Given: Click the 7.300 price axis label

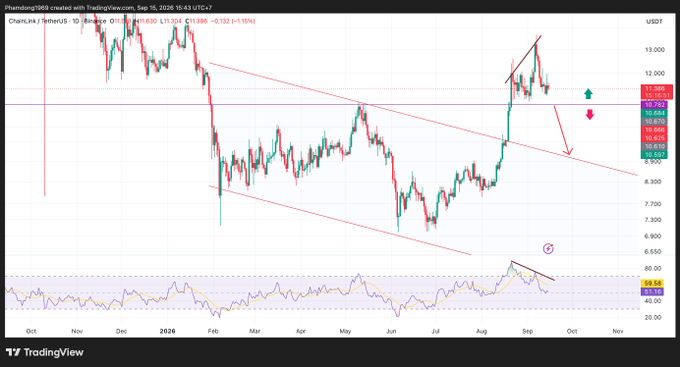Looking at the screenshot, I should coord(653,220).
